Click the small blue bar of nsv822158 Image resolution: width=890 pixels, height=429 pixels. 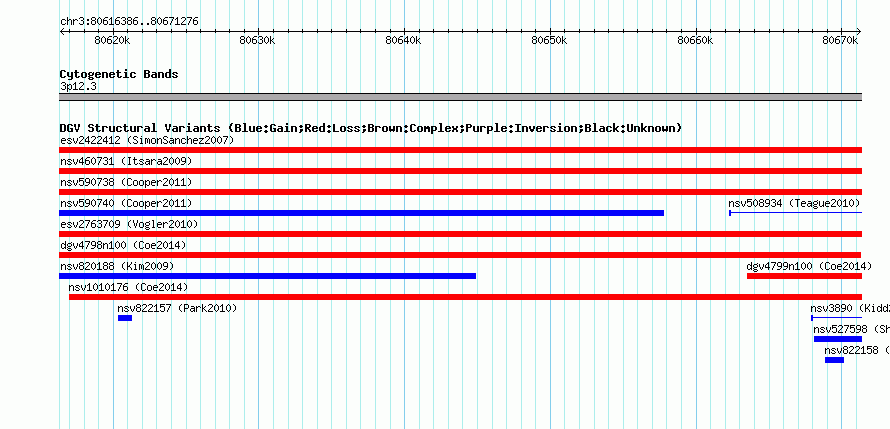[834, 360]
